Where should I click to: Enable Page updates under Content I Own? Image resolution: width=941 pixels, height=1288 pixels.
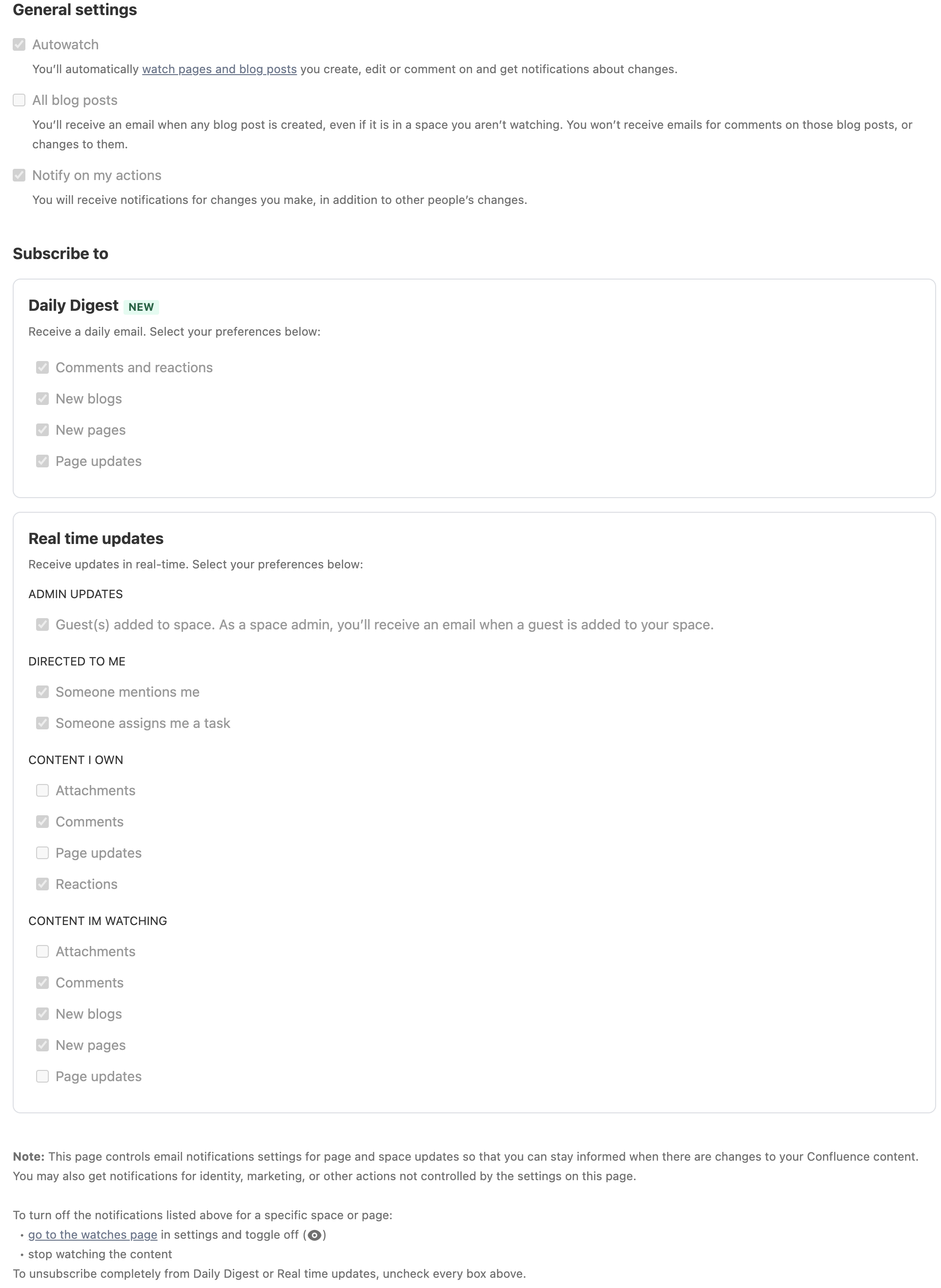click(43, 853)
